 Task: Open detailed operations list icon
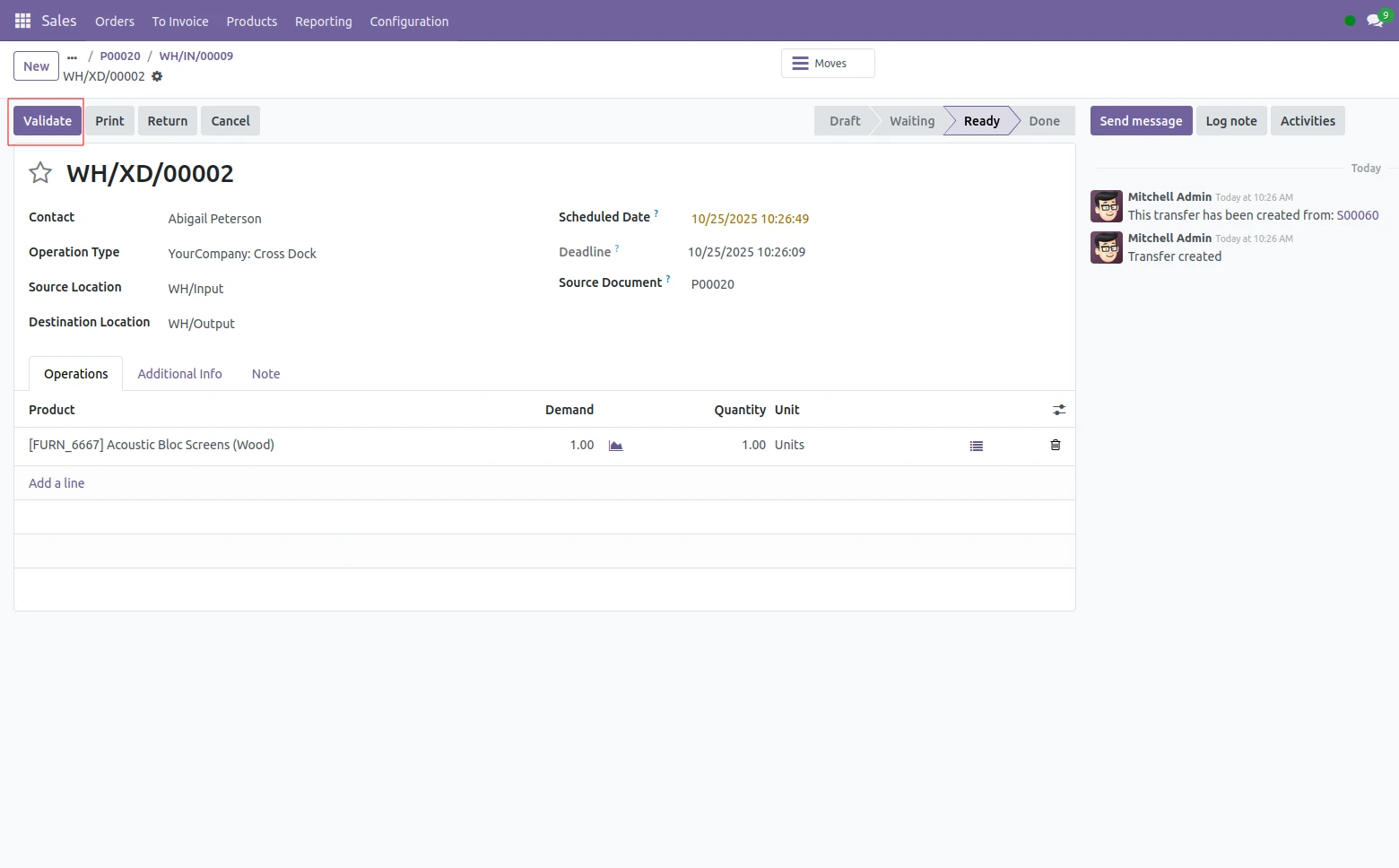coord(976,446)
